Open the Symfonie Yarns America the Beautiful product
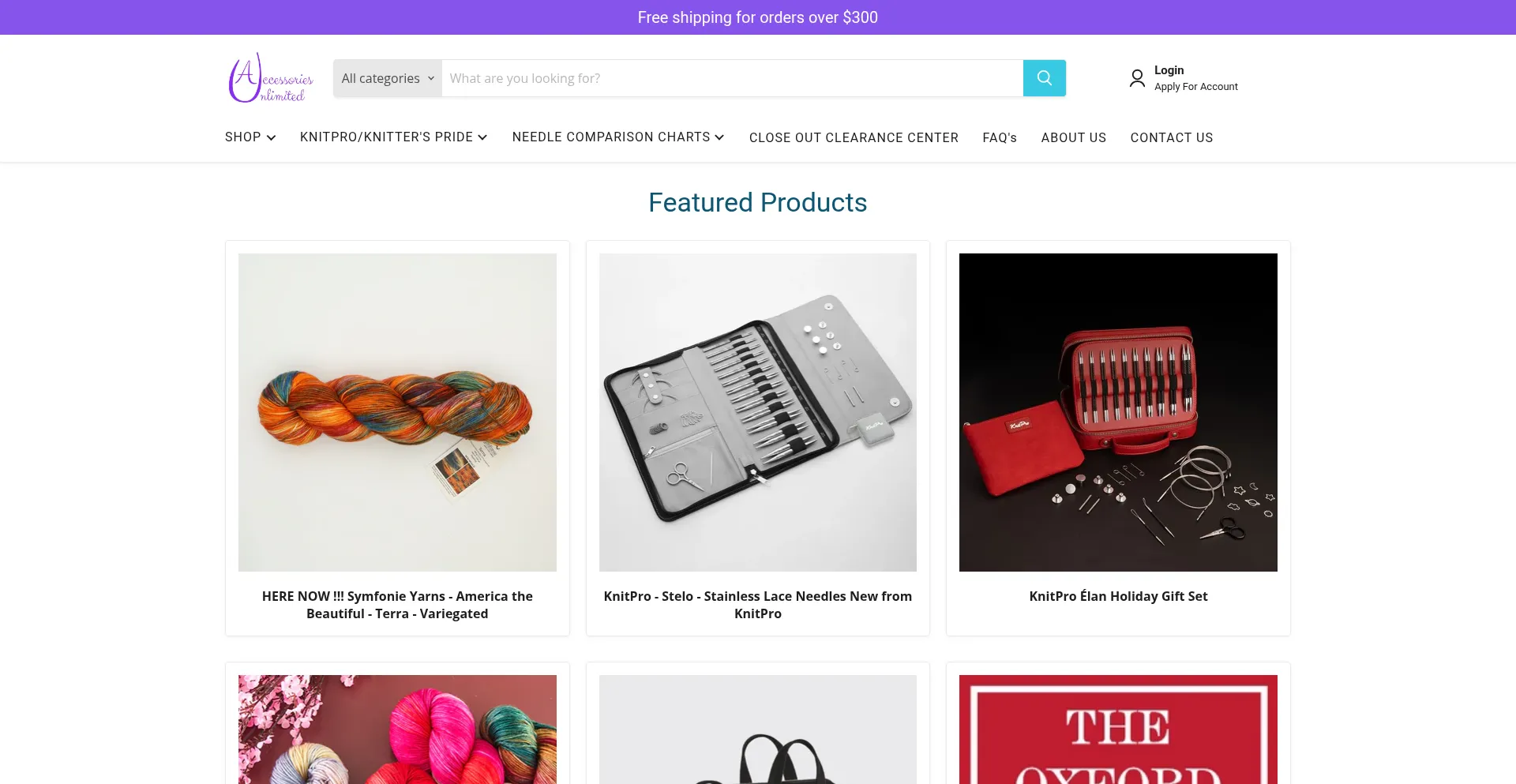The image size is (1516, 784). tap(397, 605)
